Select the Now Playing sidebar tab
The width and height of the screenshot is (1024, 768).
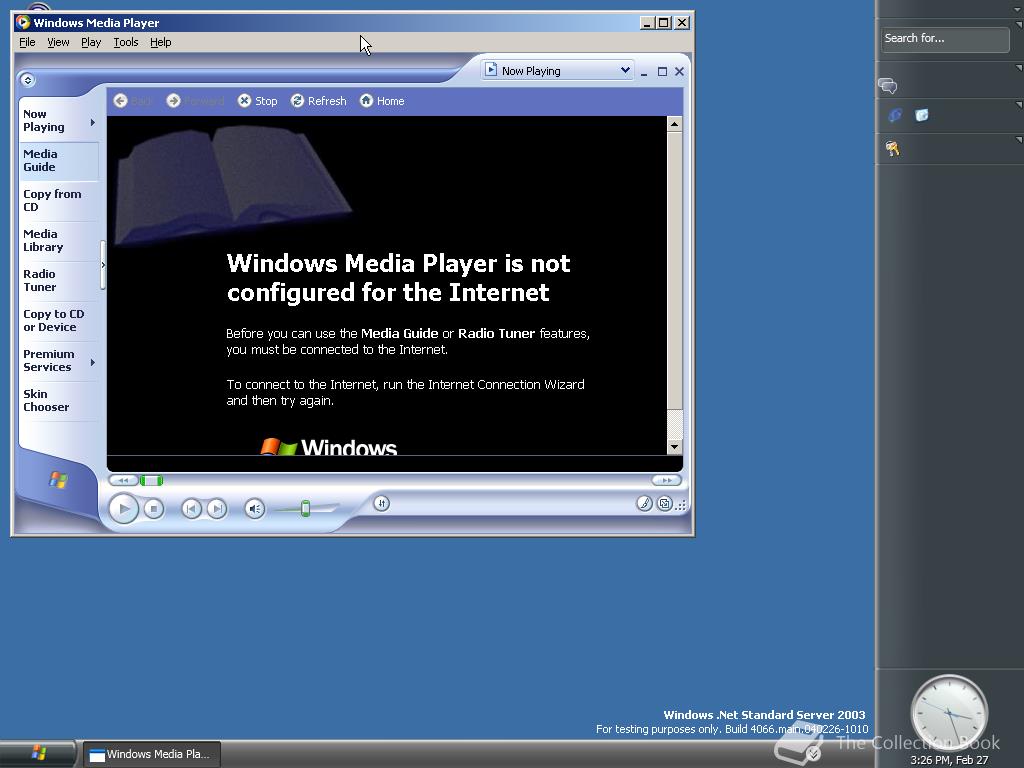pyautogui.click(x=52, y=121)
